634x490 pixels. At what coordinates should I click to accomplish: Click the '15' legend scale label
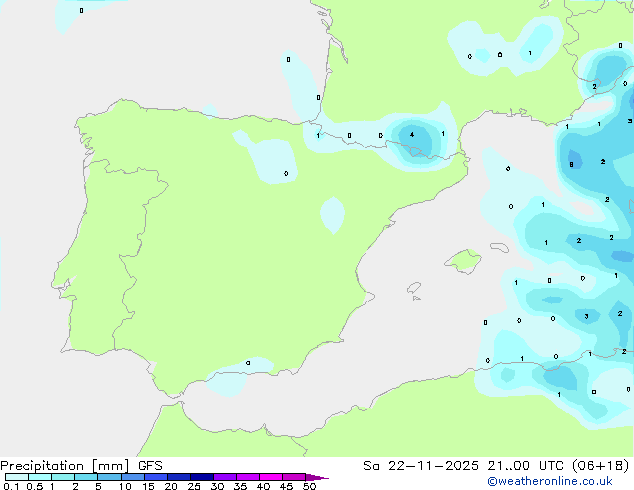[x=148, y=486]
